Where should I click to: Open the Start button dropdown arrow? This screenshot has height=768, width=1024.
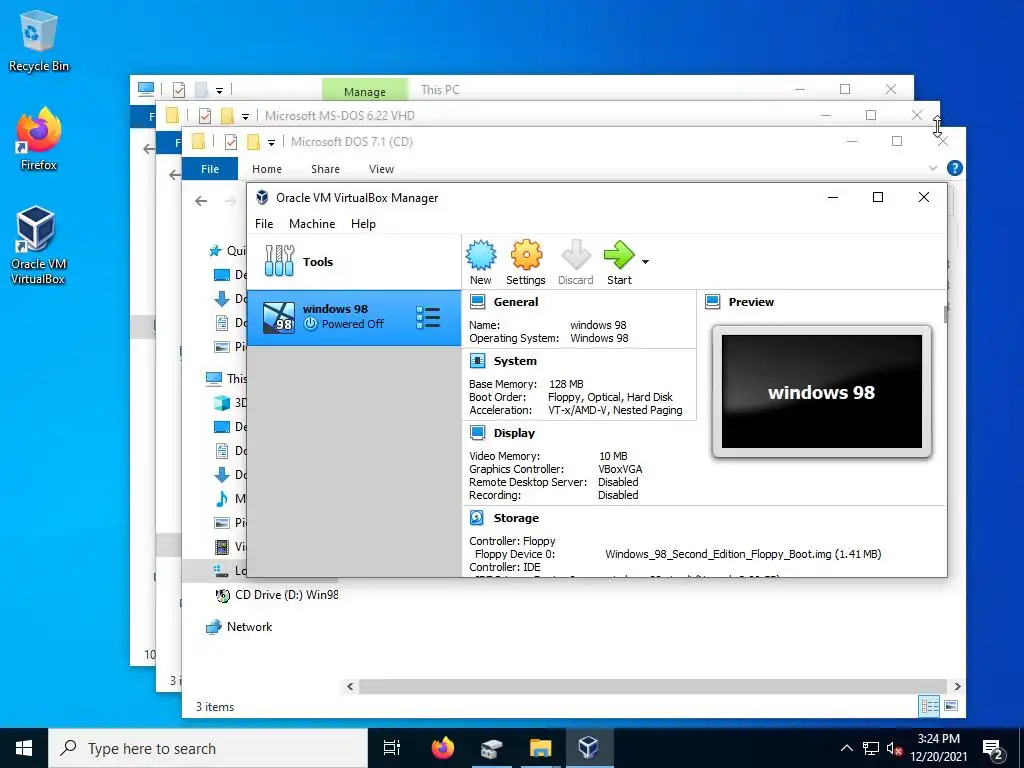(x=645, y=262)
